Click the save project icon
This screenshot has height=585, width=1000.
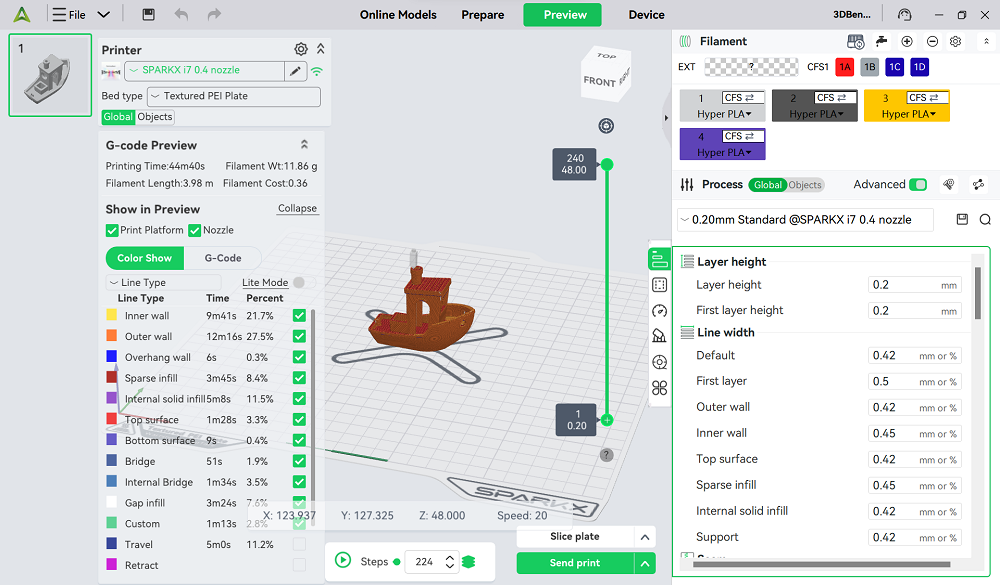149,15
